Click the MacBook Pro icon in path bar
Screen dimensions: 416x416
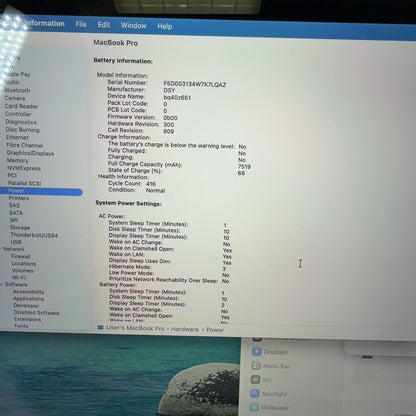[x=100, y=328]
